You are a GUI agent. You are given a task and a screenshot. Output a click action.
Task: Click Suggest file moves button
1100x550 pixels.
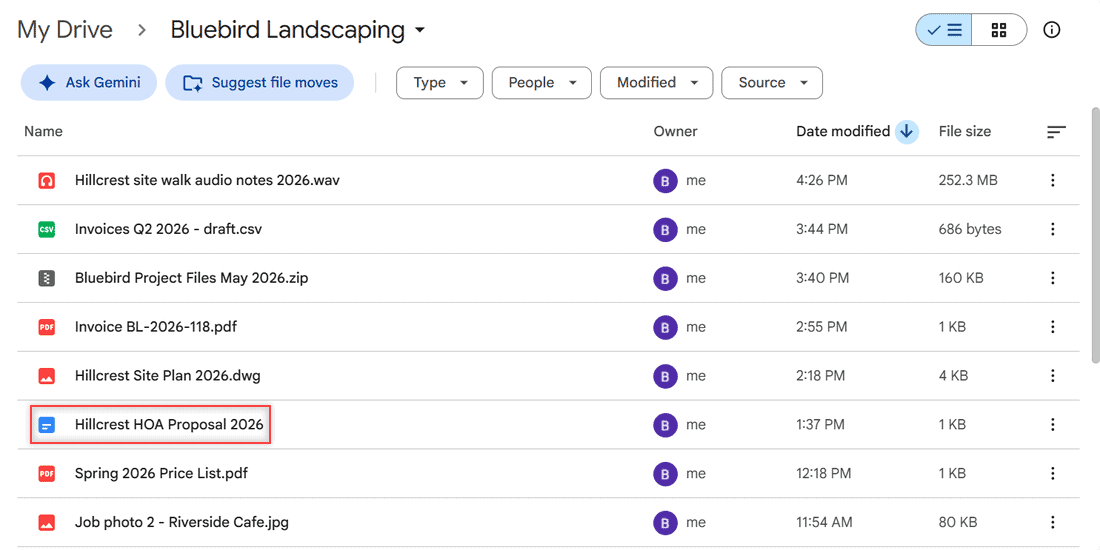pos(260,83)
